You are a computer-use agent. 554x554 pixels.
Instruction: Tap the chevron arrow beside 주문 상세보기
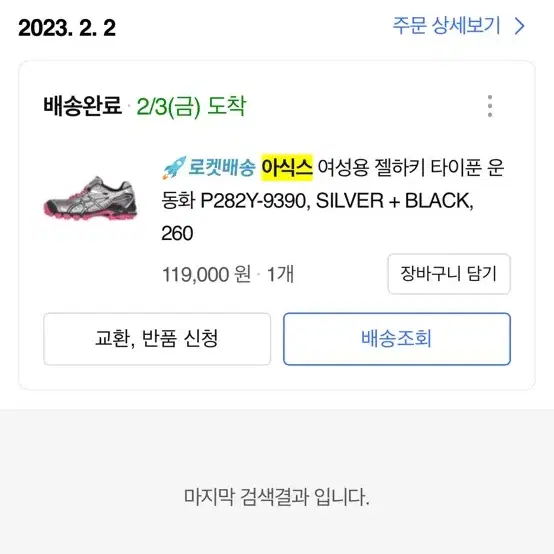pos(519,26)
